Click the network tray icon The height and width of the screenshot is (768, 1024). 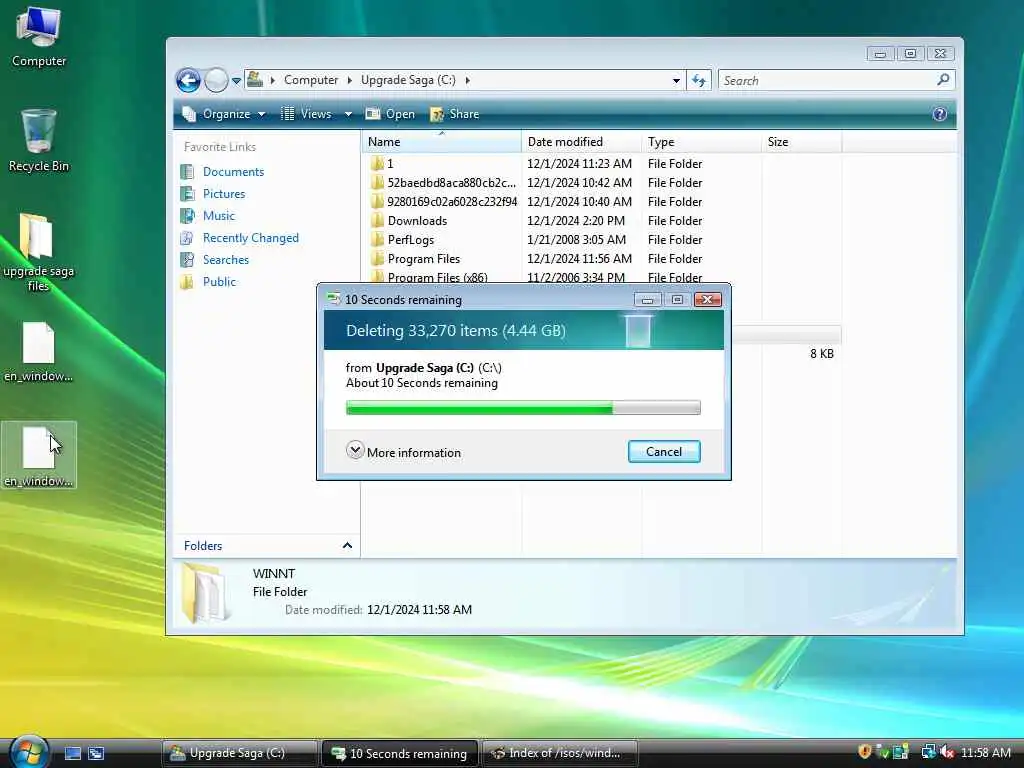[928, 752]
